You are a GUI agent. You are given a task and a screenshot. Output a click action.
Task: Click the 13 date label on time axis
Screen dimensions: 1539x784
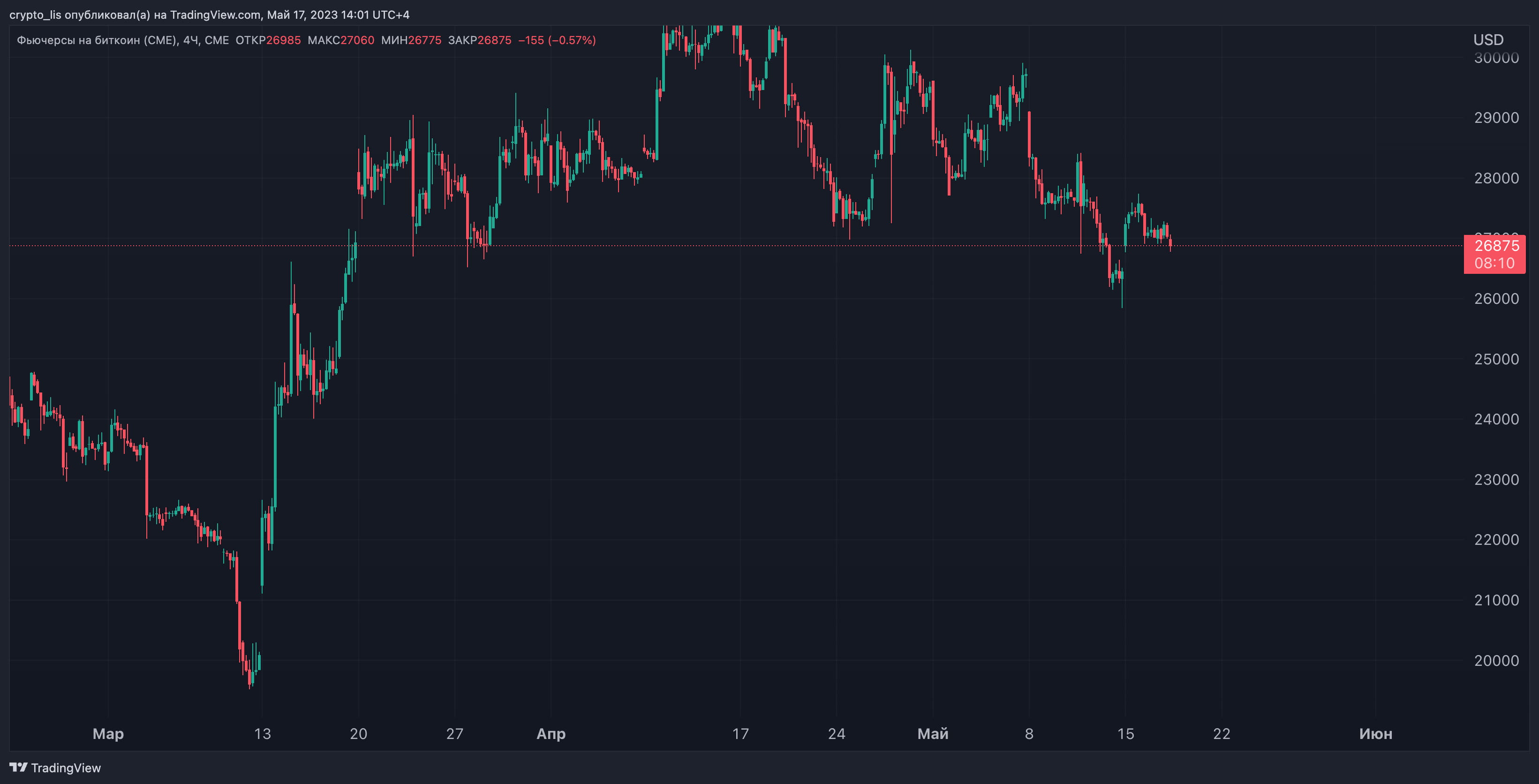click(x=262, y=734)
